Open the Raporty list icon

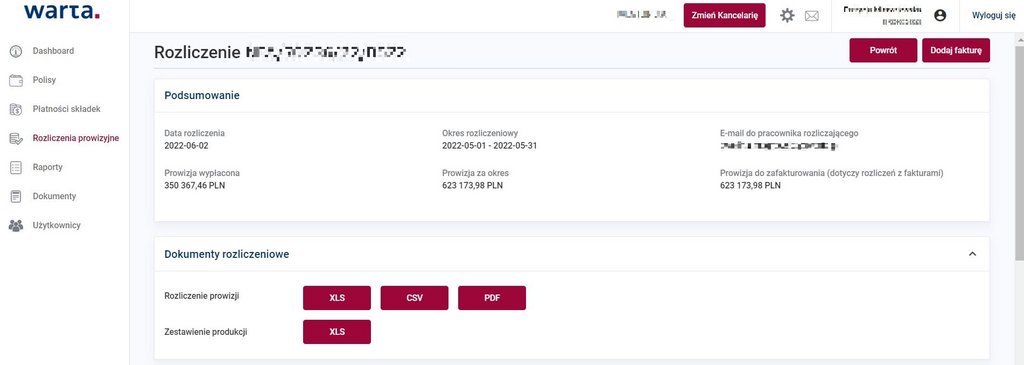click(16, 167)
